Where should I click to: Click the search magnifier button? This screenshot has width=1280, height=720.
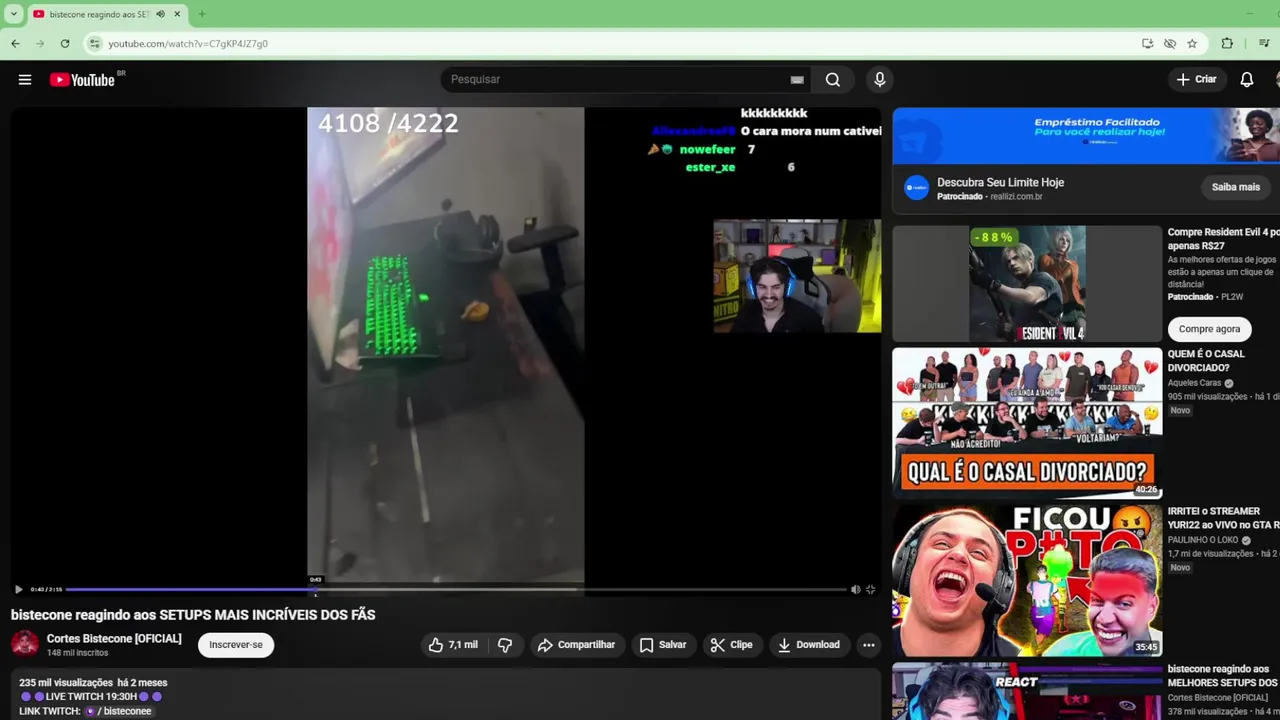coord(833,79)
